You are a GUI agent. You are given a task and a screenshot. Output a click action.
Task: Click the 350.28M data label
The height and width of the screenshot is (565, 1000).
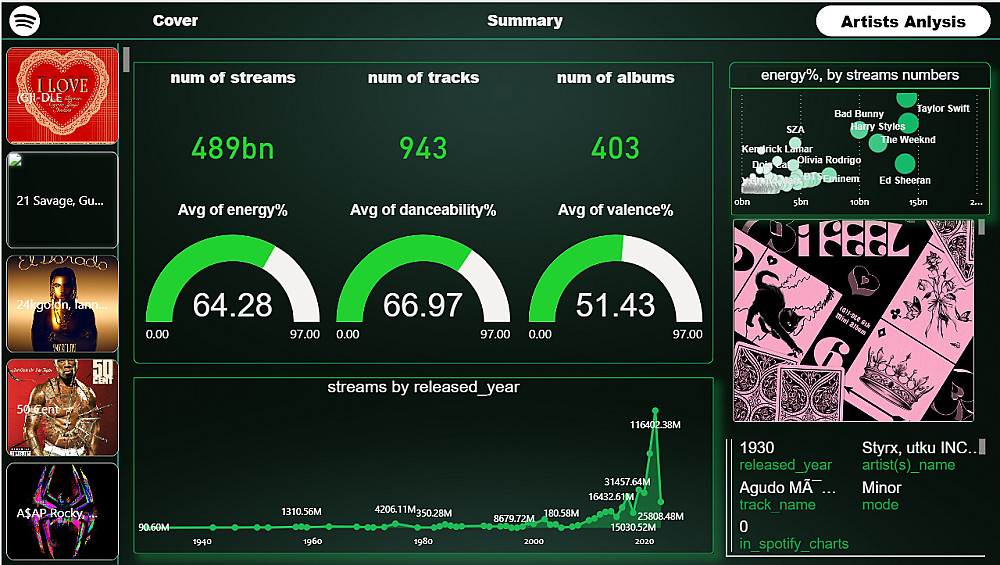click(x=434, y=513)
